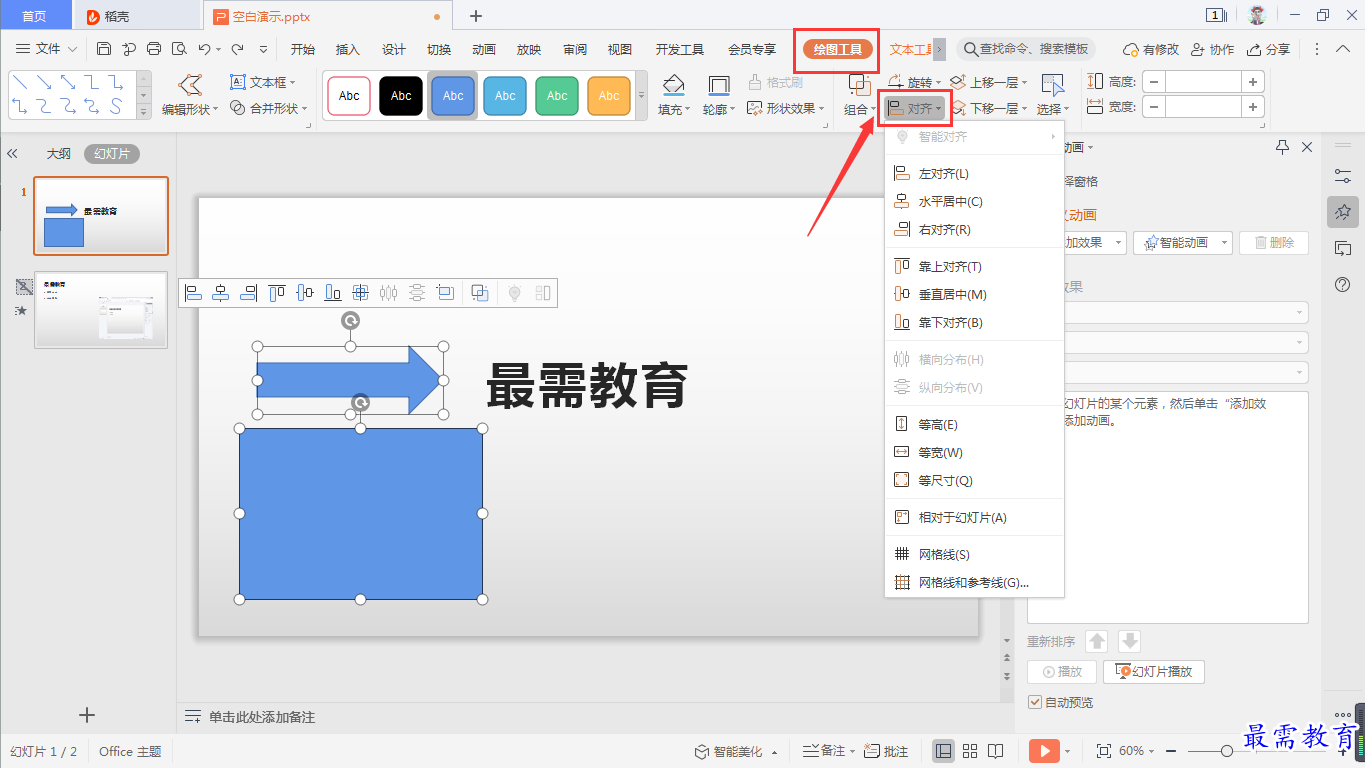Move animation down in reorder arrows
1365x768 pixels.
(x=1129, y=642)
